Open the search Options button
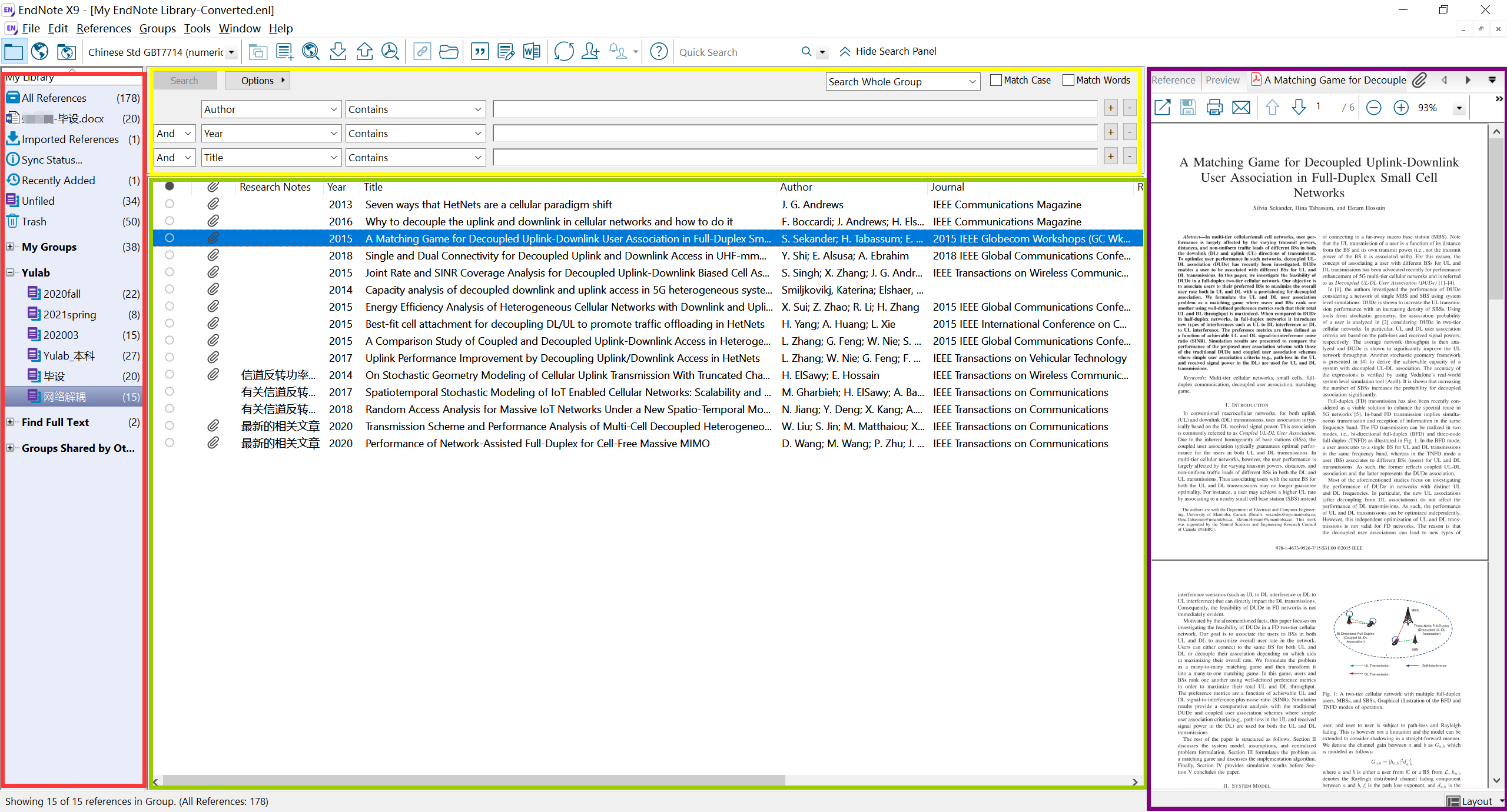Image resolution: width=1507 pixels, height=812 pixels. click(x=258, y=81)
